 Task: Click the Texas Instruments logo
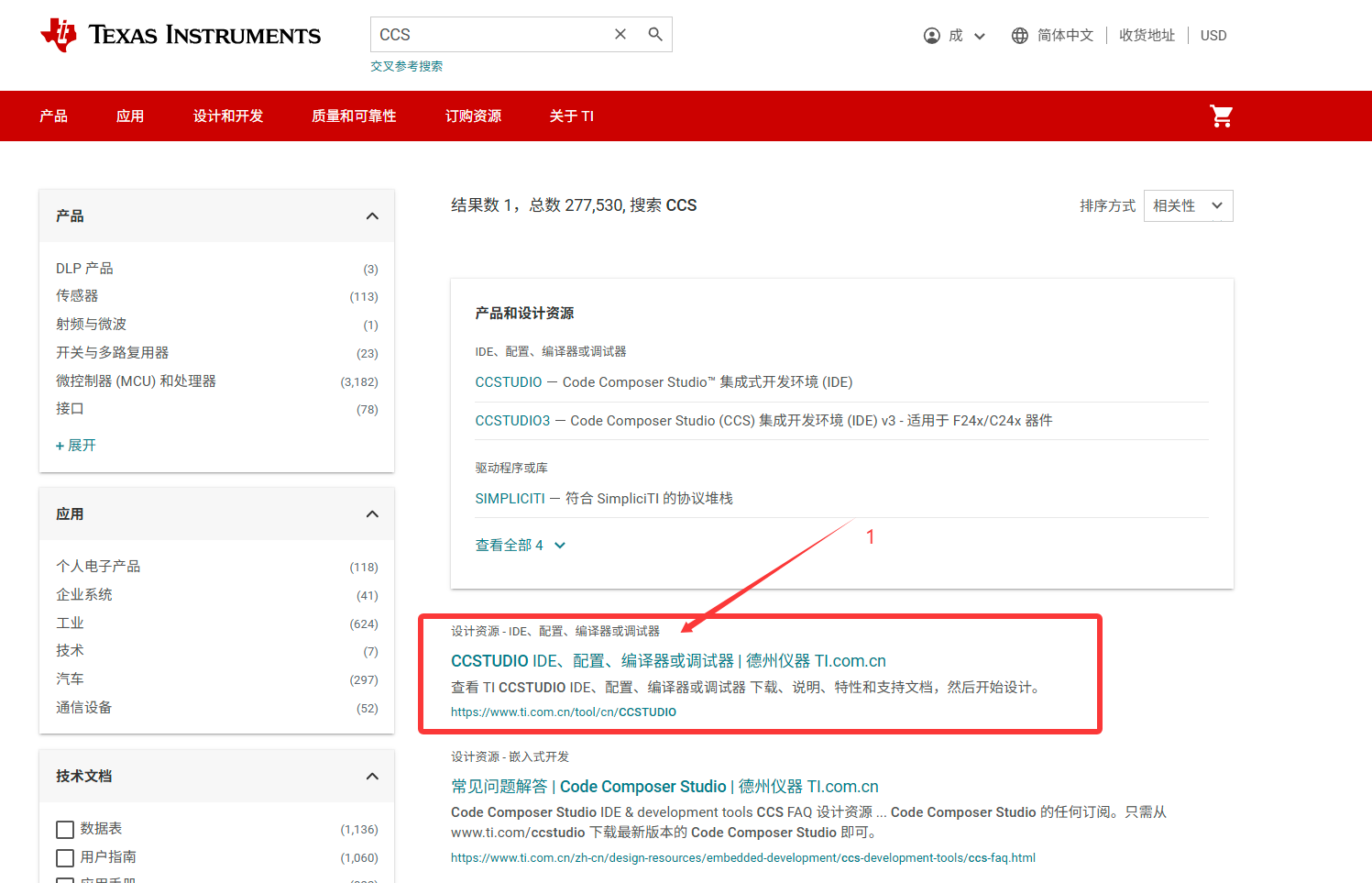[x=181, y=35]
